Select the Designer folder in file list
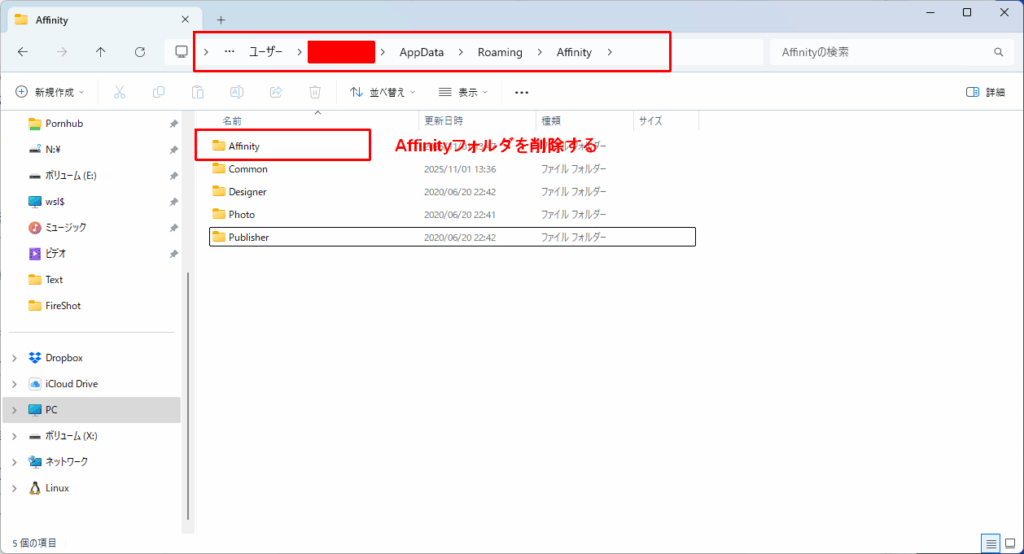This screenshot has width=1024, height=554. [247, 192]
